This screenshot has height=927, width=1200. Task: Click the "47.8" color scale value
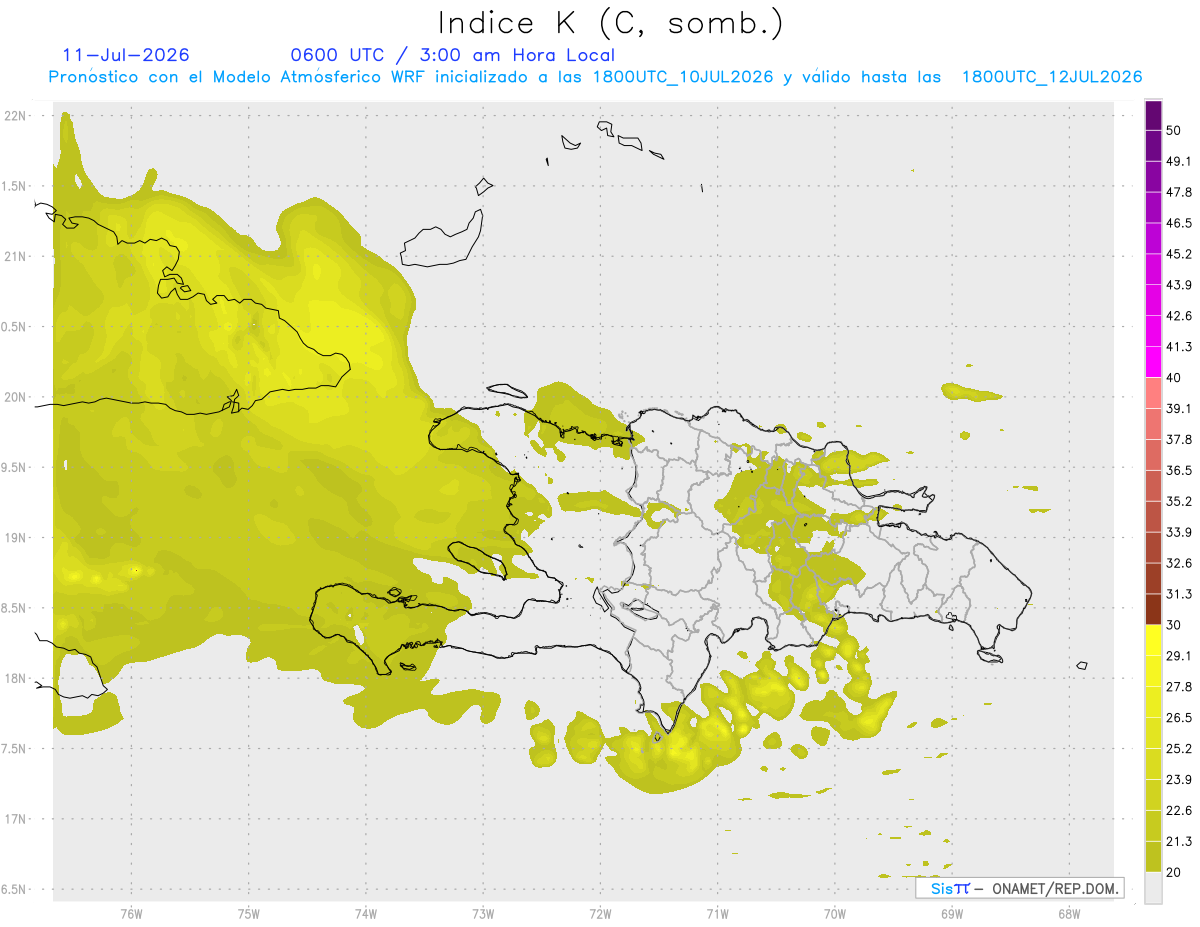tap(1179, 192)
